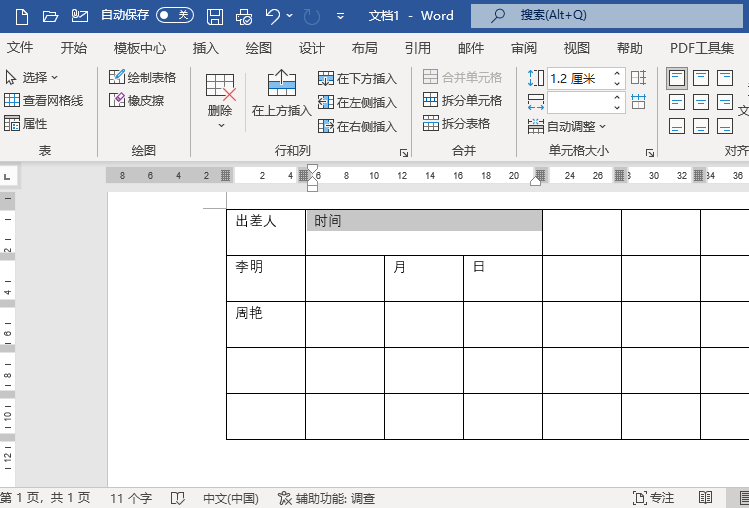749x508 pixels.
Task: Click the 出差人 table cell
Action: [266, 232]
